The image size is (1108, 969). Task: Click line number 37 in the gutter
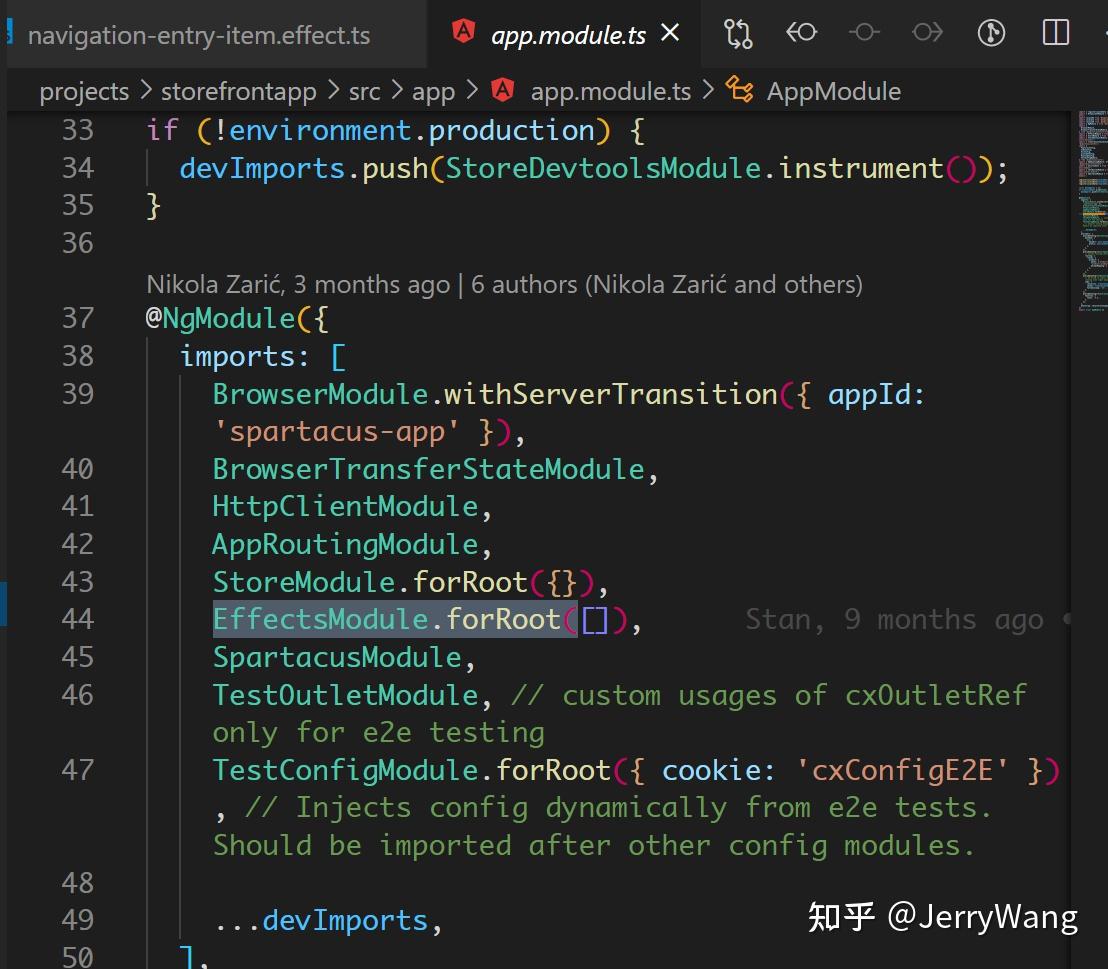pyautogui.click(x=78, y=318)
